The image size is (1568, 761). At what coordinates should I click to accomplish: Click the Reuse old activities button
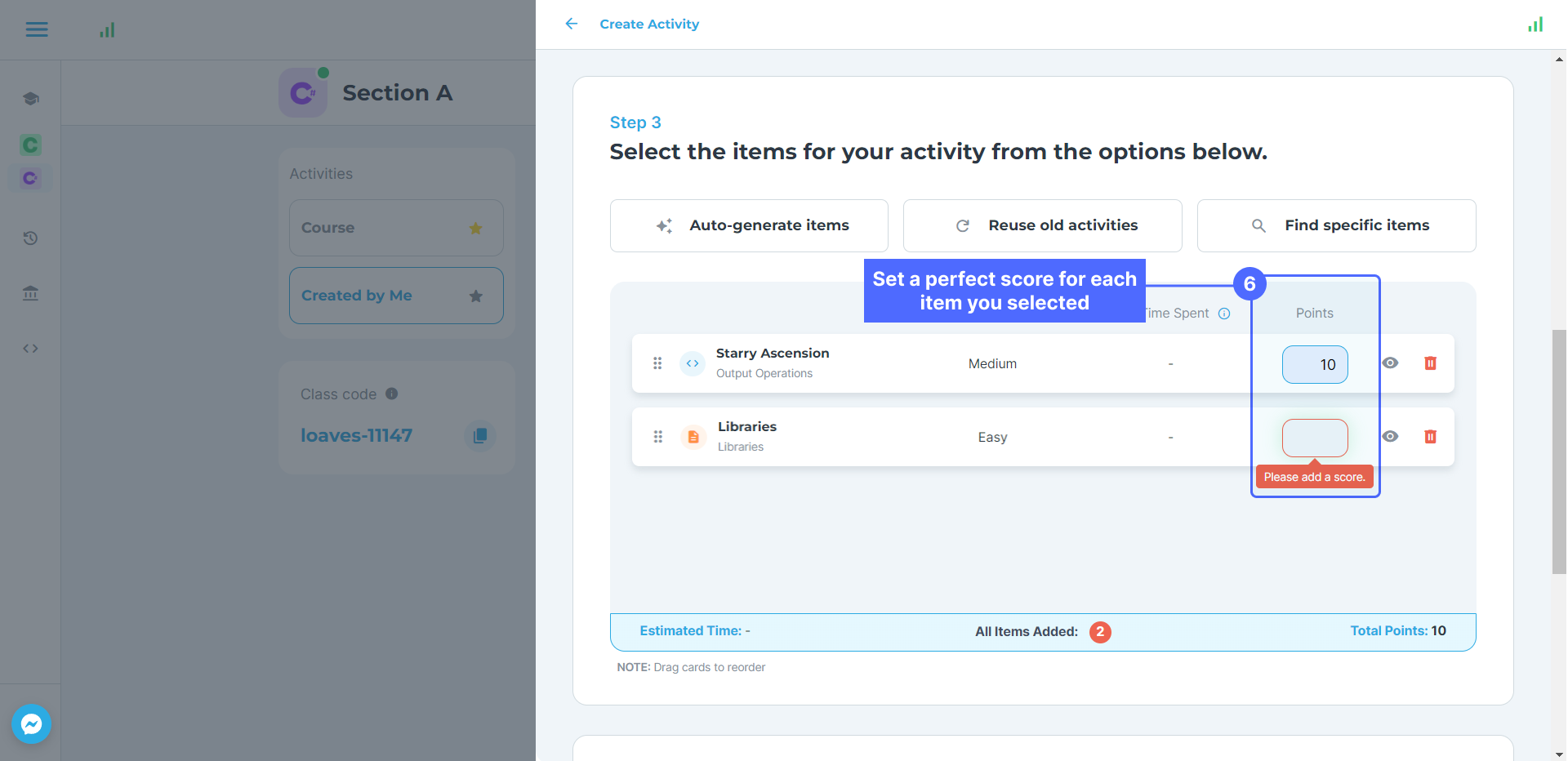(1042, 225)
